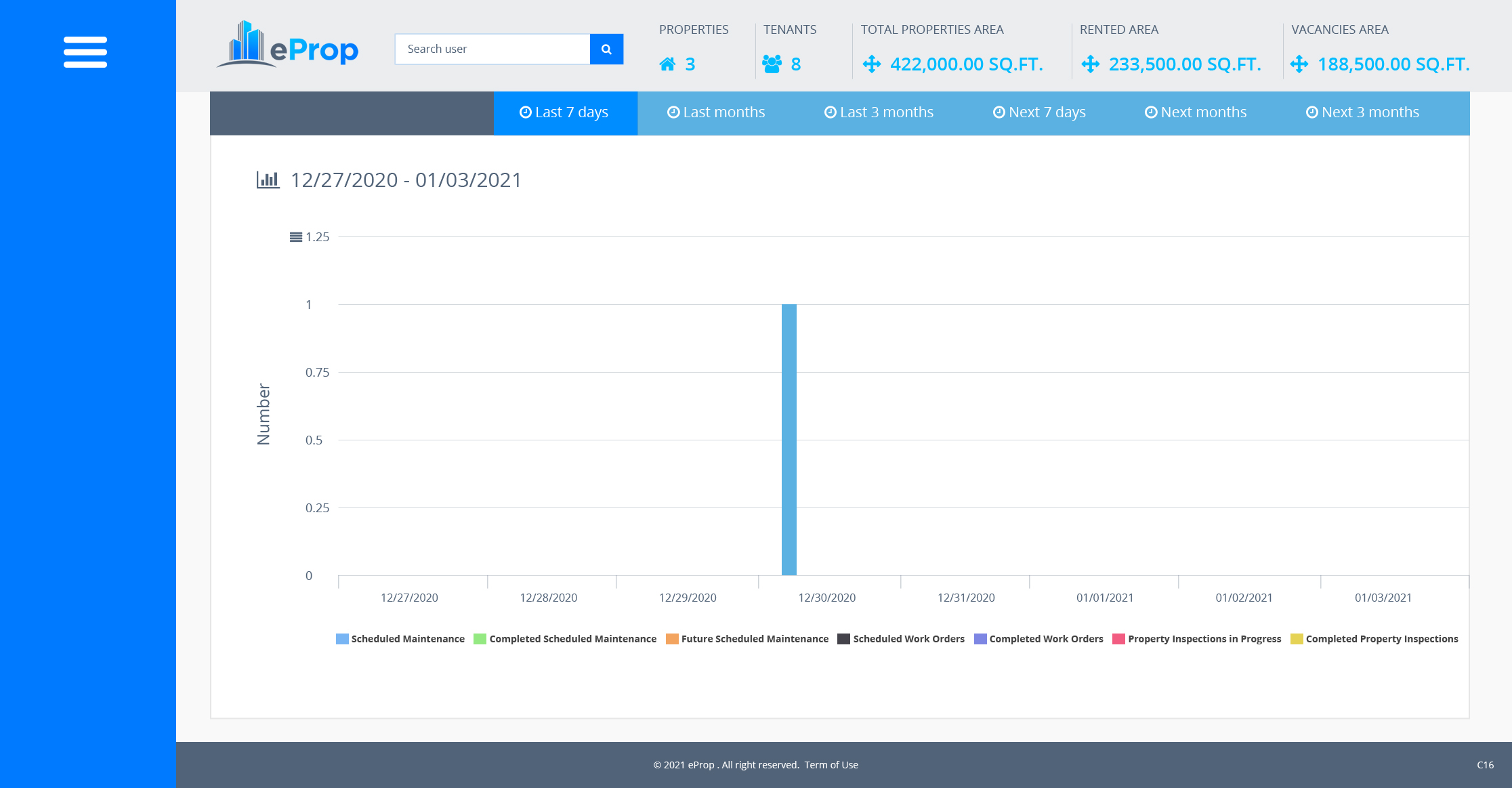Image resolution: width=1512 pixels, height=788 pixels.
Task: Open the chart context menu icon
Action: pos(296,237)
